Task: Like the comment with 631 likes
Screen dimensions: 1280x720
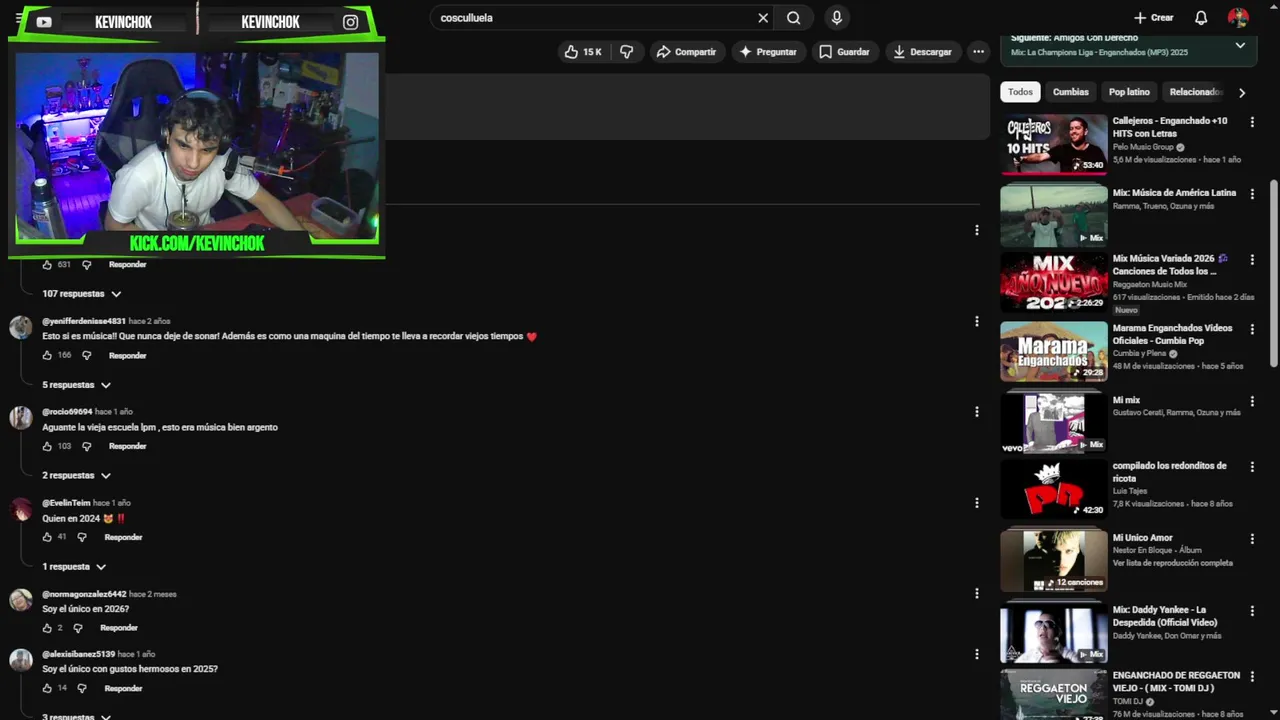Action: (x=47, y=265)
